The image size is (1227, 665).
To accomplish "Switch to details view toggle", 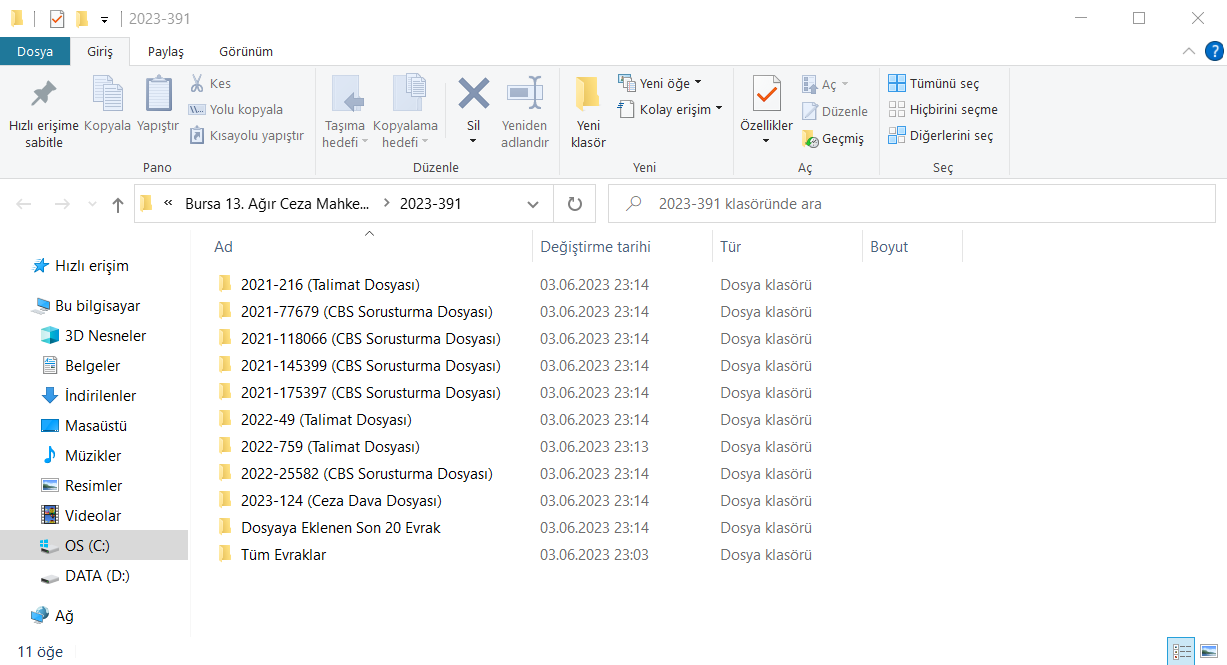I will pyautogui.click(x=1182, y=651).
